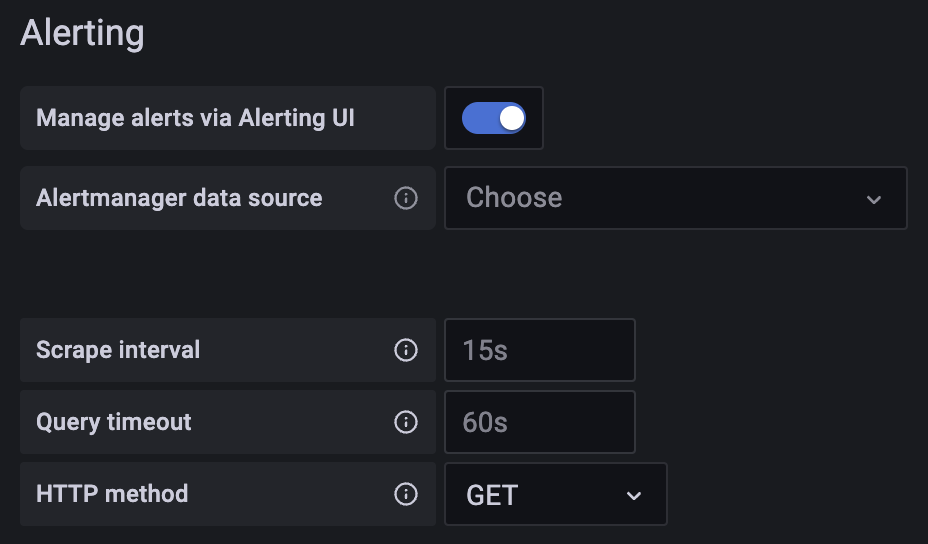Click info icon beside HTTP method
Image resolution: width=928 pixels, height=544 pixels.
[x=406, y=494]
